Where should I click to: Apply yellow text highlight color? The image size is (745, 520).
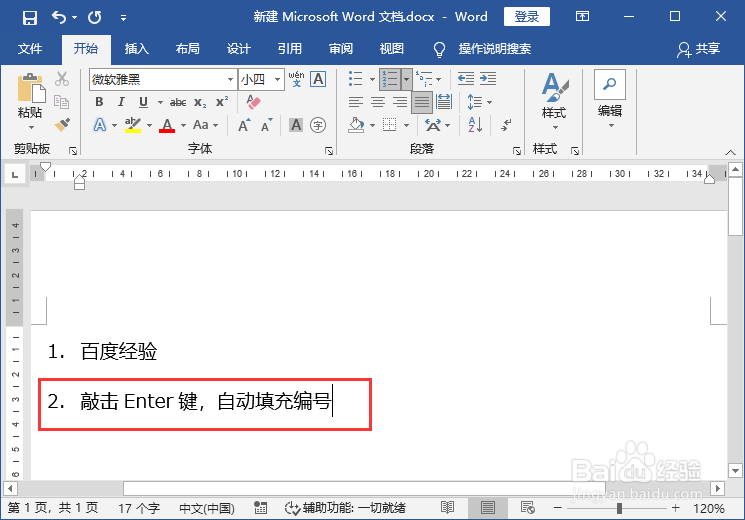click(x=133, y=125)
